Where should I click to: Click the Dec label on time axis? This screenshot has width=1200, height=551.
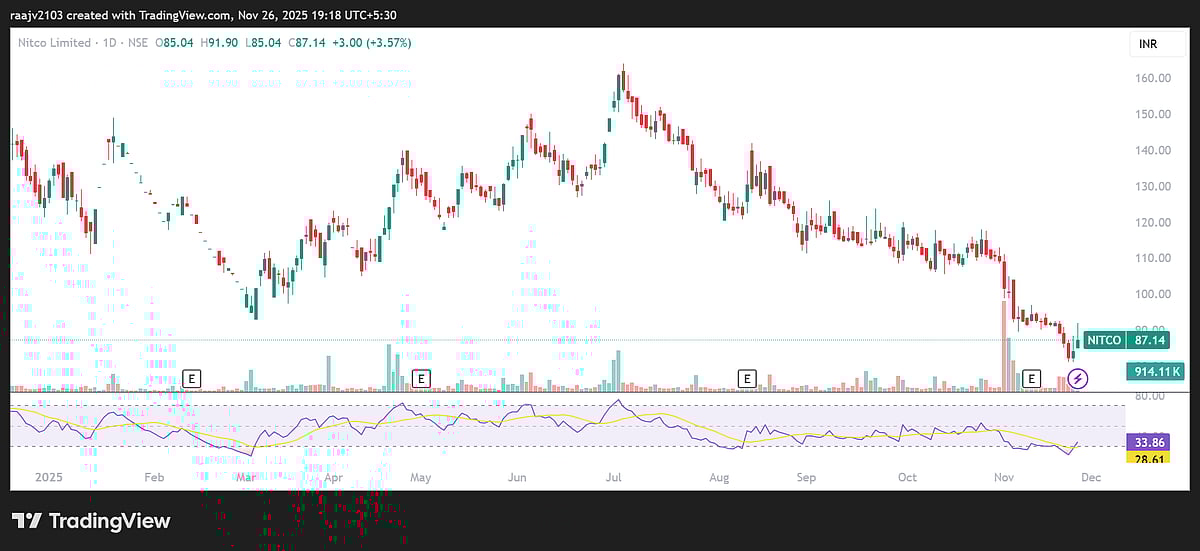click(1090, 478)
